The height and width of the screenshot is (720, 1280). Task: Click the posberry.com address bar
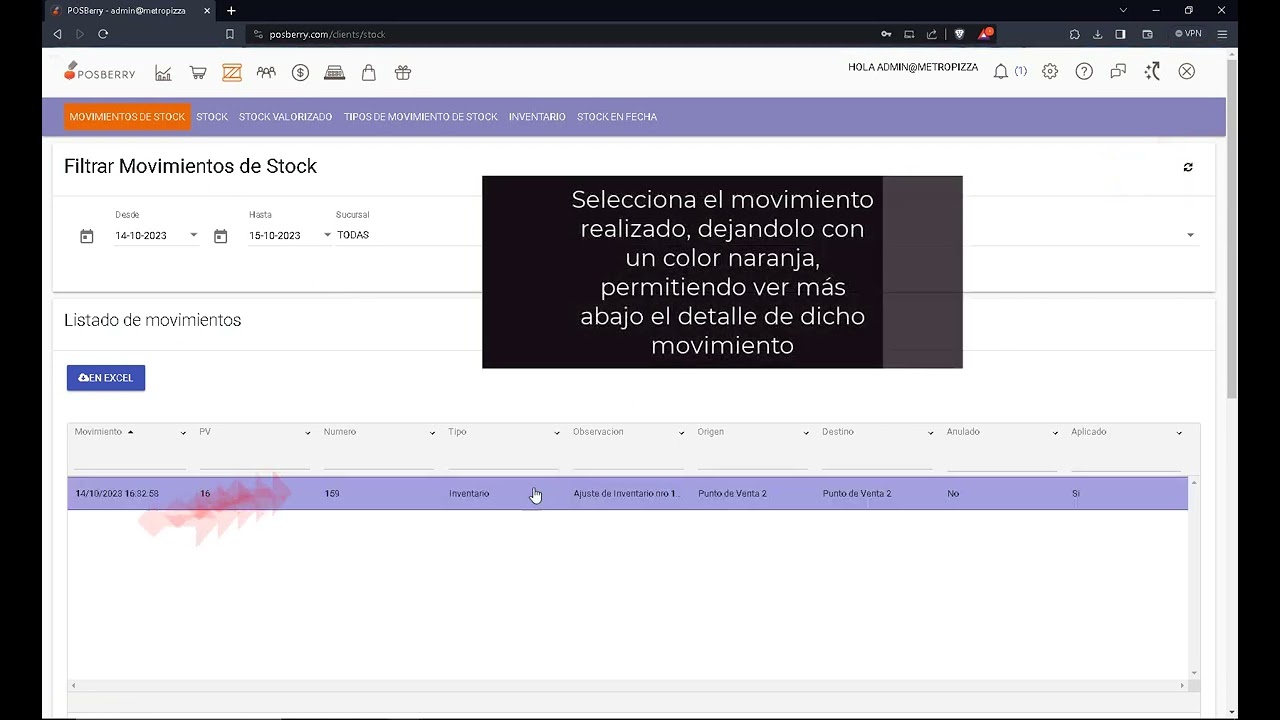(560, 34)
